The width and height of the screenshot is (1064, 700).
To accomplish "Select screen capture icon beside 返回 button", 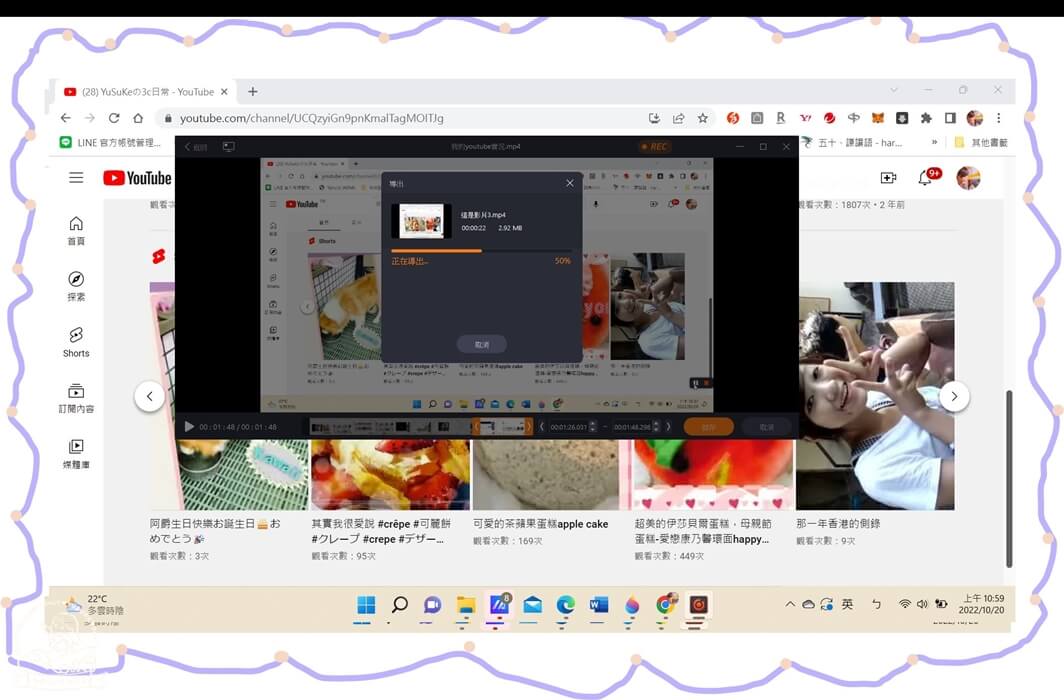I will [x=229, y=145].
